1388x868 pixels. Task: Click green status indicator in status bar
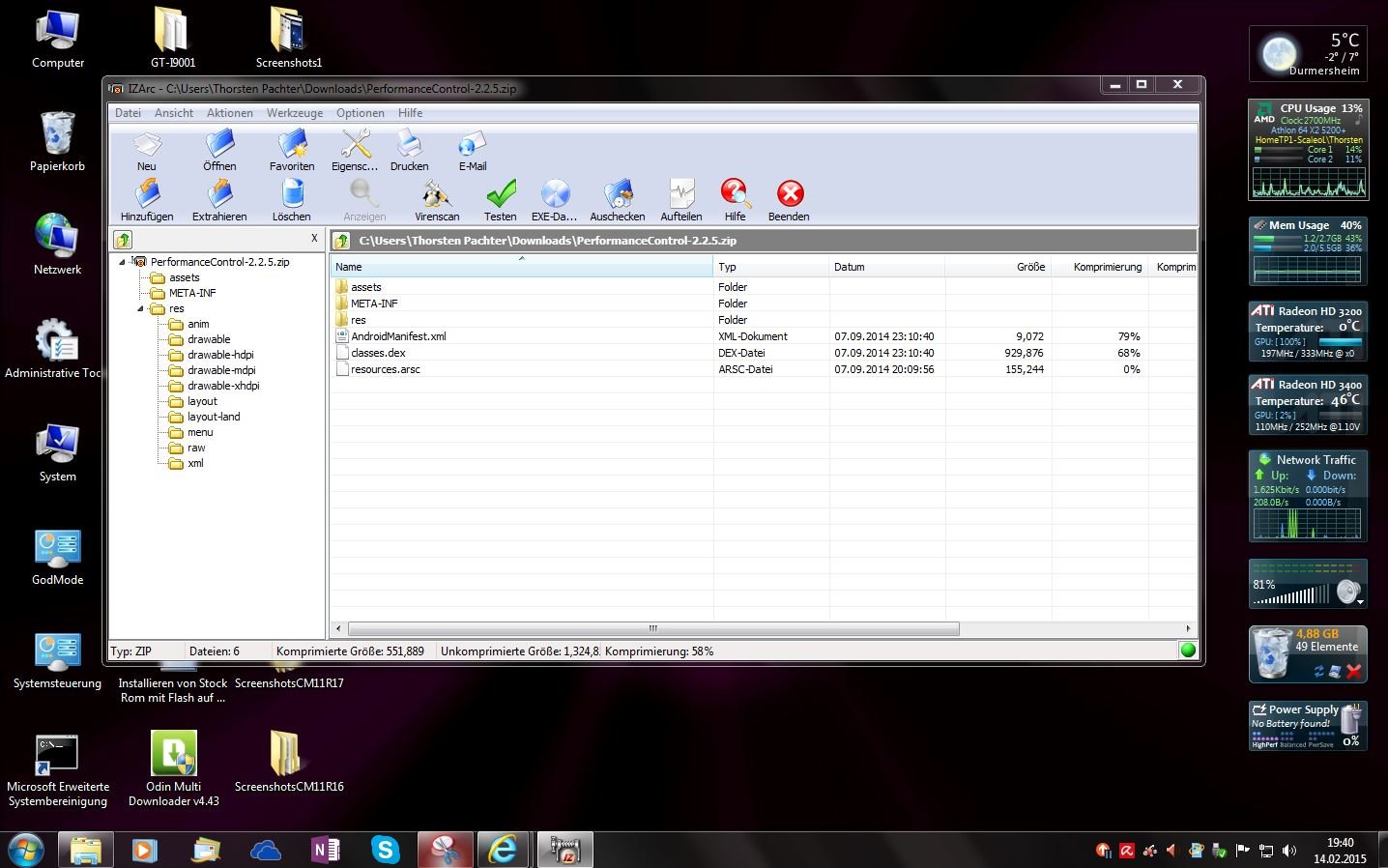point(1188,651)
